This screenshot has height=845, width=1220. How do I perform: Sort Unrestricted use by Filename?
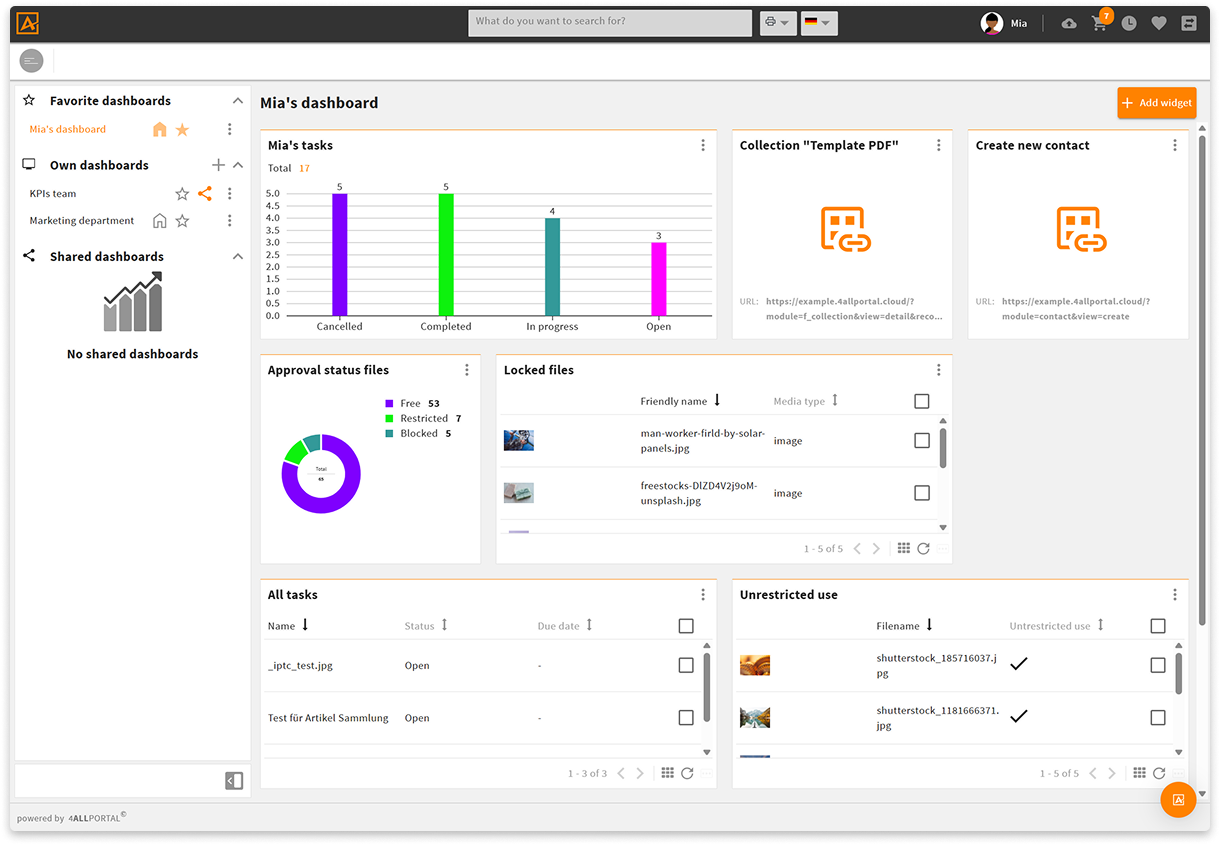click(905, 626)
